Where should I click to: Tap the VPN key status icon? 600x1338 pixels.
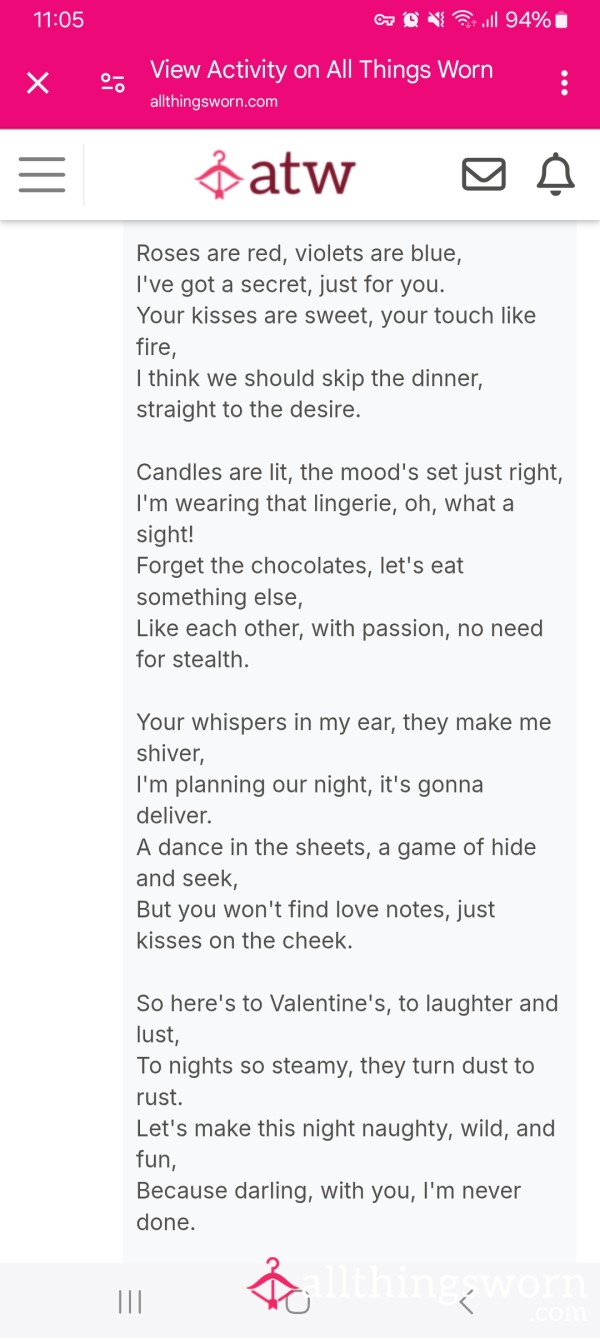click(385, 20)
